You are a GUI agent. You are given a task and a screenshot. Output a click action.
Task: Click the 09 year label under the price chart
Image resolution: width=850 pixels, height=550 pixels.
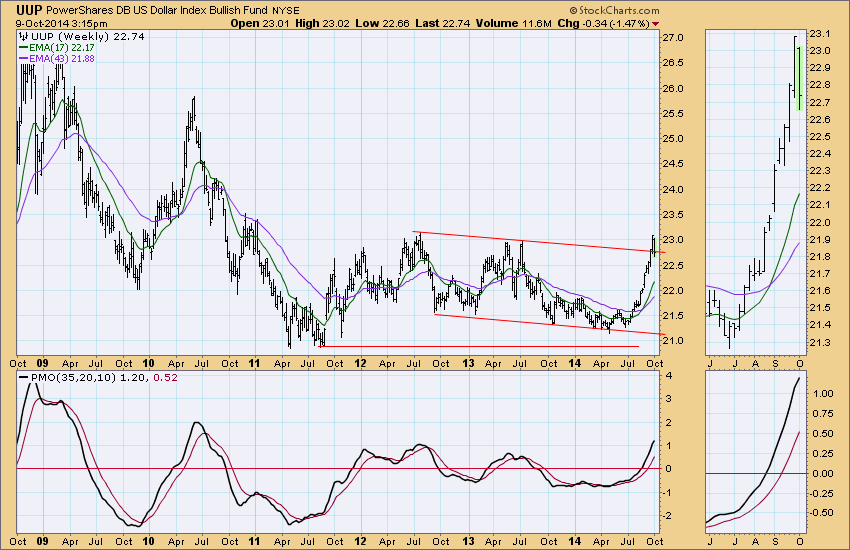pos(42,363)
